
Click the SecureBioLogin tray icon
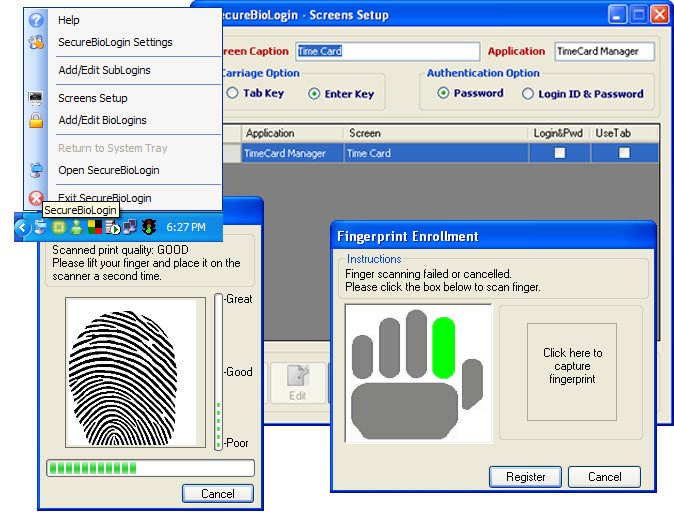pos(40,227)
